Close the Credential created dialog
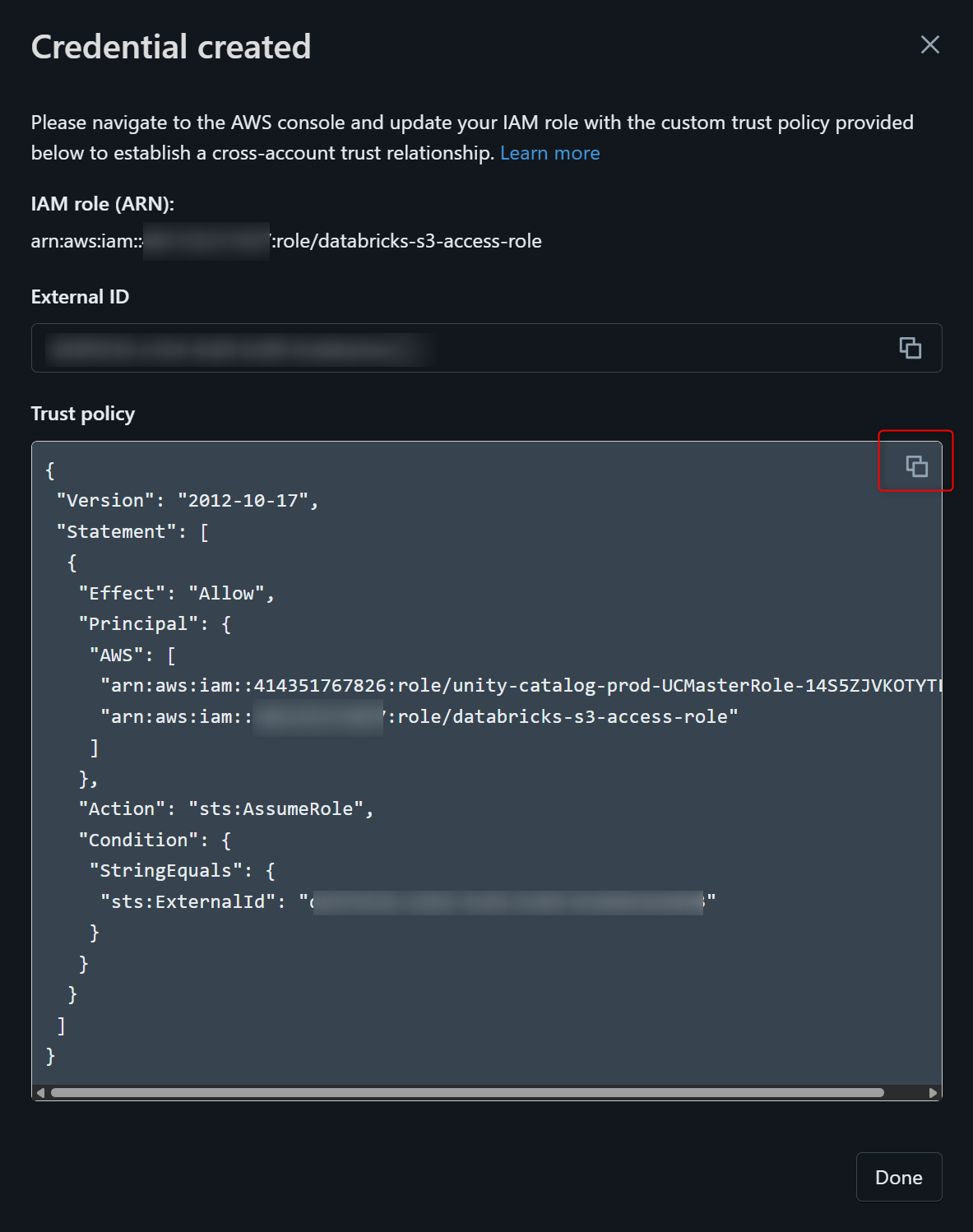Image resolution: width=973 pixels, height=1232 pixels. [929, 44]
